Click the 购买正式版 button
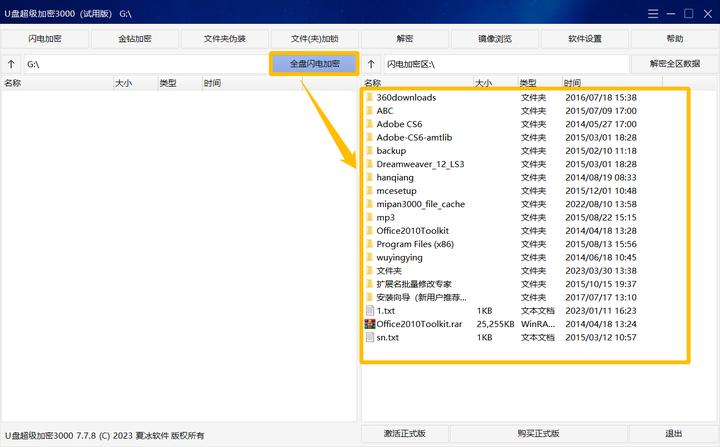720x447 pixels. point(538,433)
